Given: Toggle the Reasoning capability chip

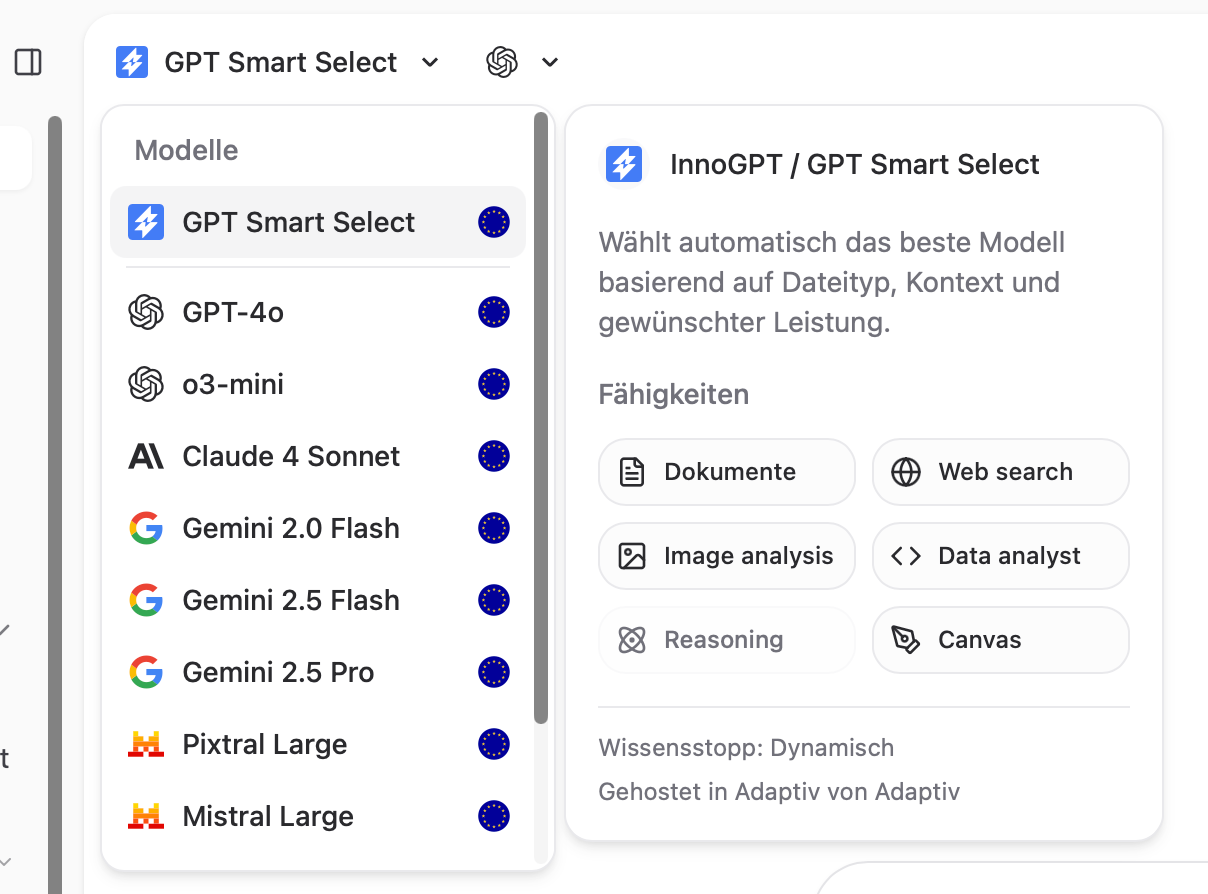Looking at the screenshot, I should click(x=727, y=640).
